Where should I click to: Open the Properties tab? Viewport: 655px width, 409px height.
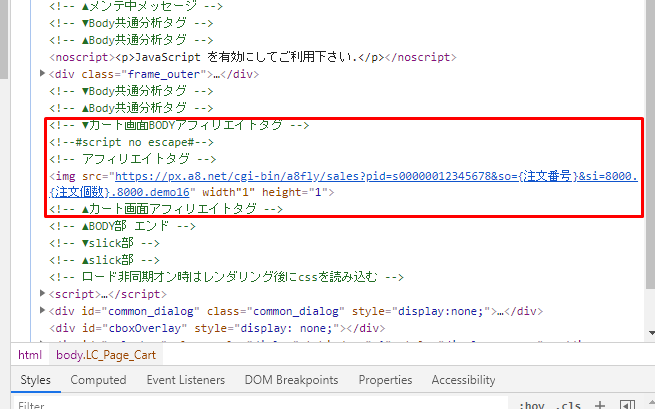385,380
